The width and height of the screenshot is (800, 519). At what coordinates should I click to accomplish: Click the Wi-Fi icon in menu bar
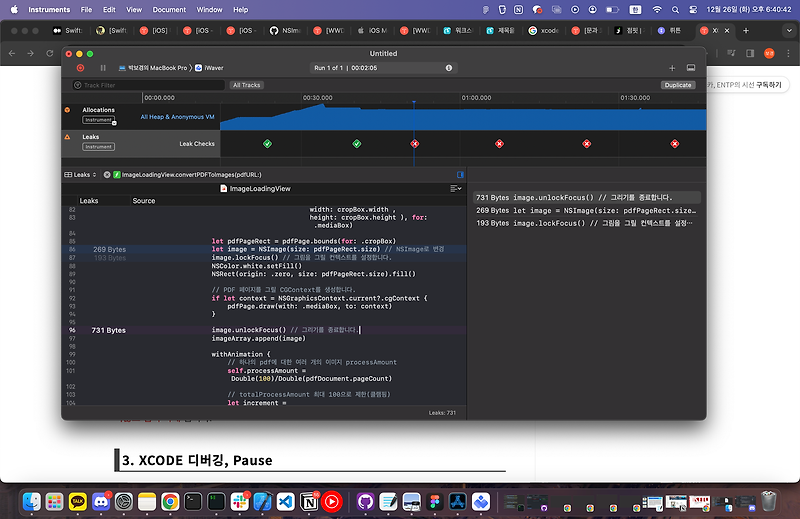point(657,9)
